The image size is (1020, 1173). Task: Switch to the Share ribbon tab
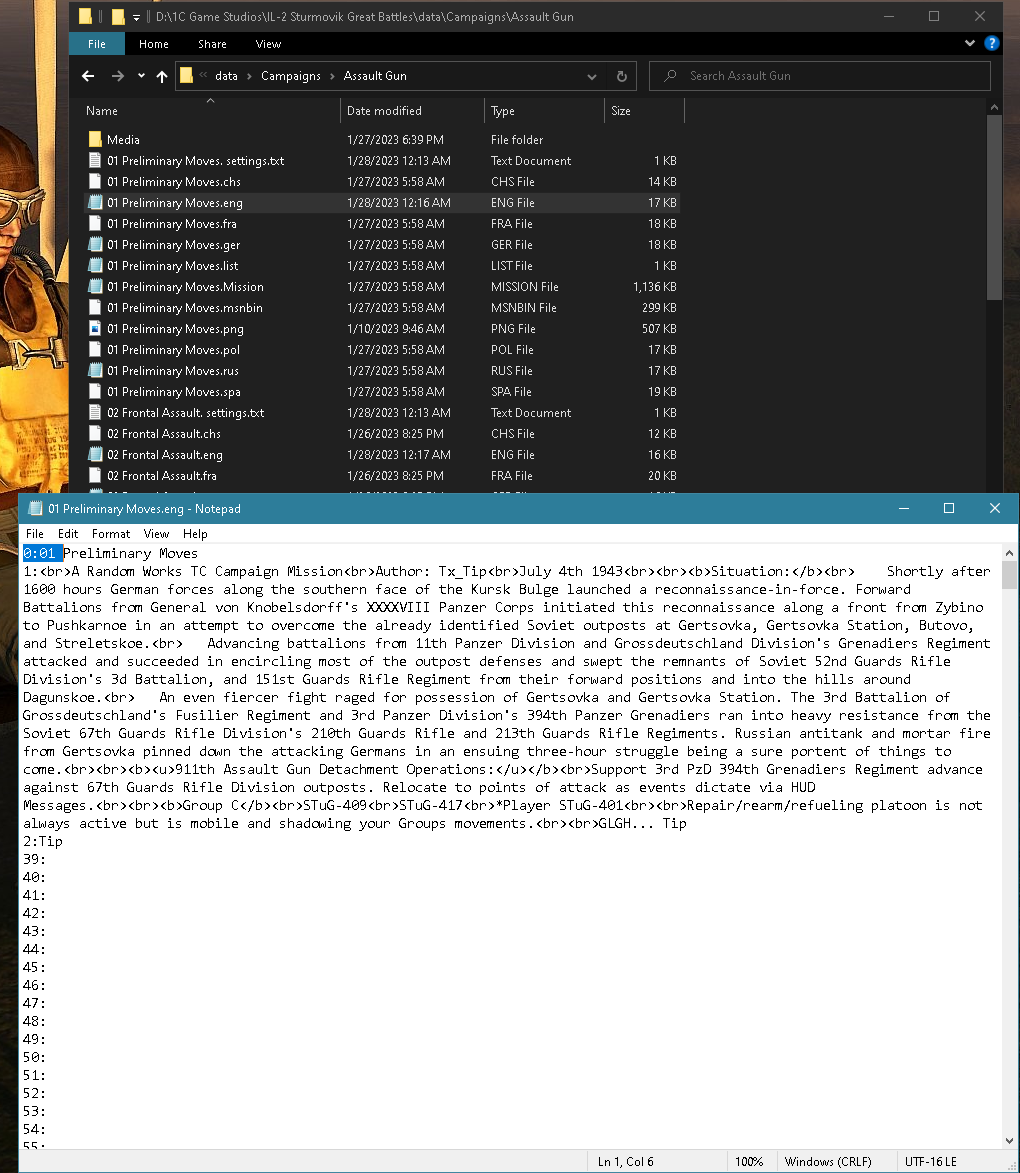pos(213,44)
